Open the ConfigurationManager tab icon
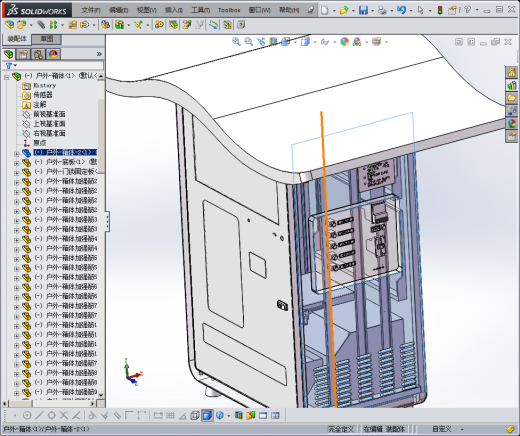 pos(38,54)
